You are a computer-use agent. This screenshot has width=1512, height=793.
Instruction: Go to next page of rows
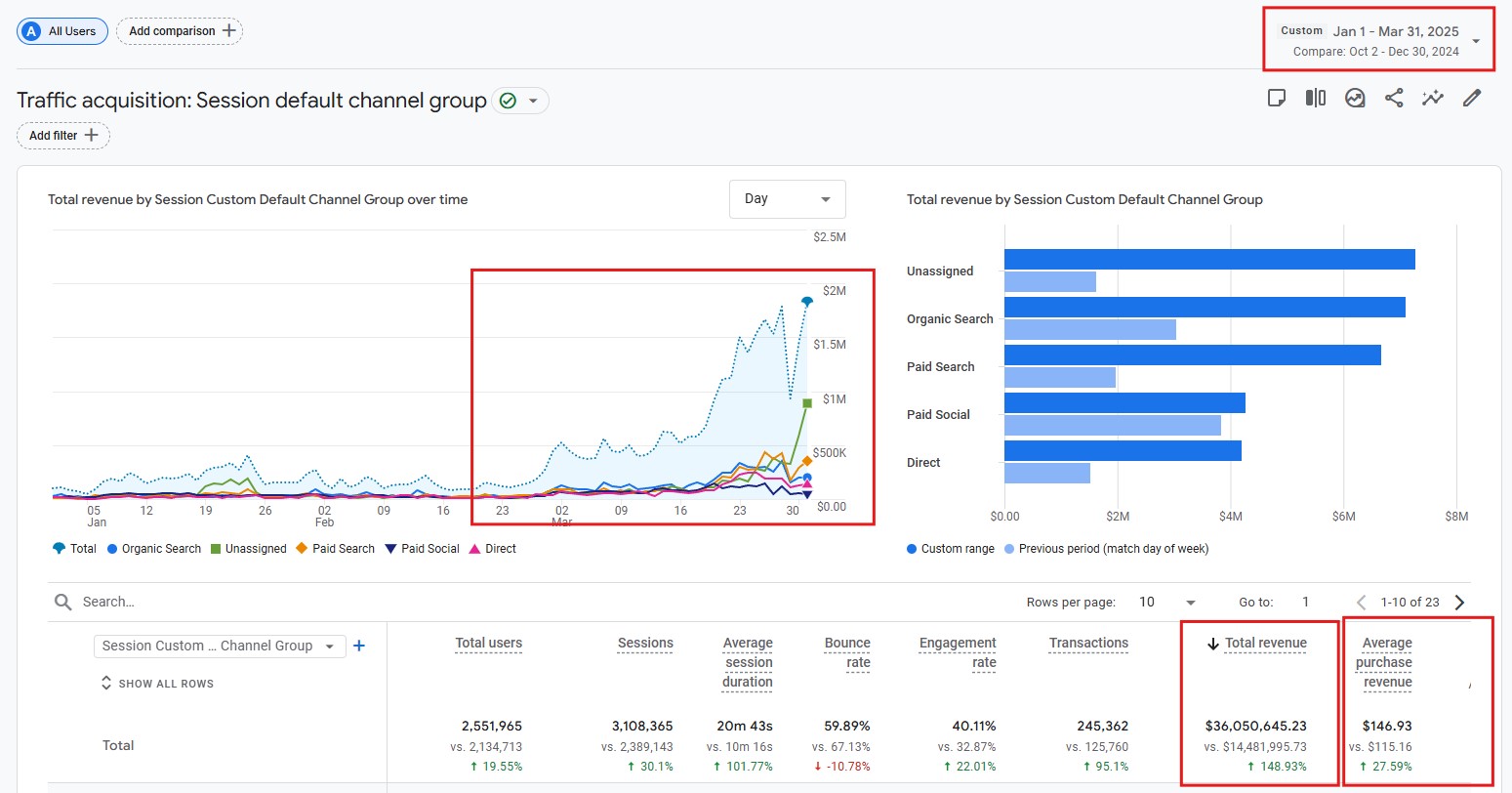pyautogui.click(x=1459, y=602)
